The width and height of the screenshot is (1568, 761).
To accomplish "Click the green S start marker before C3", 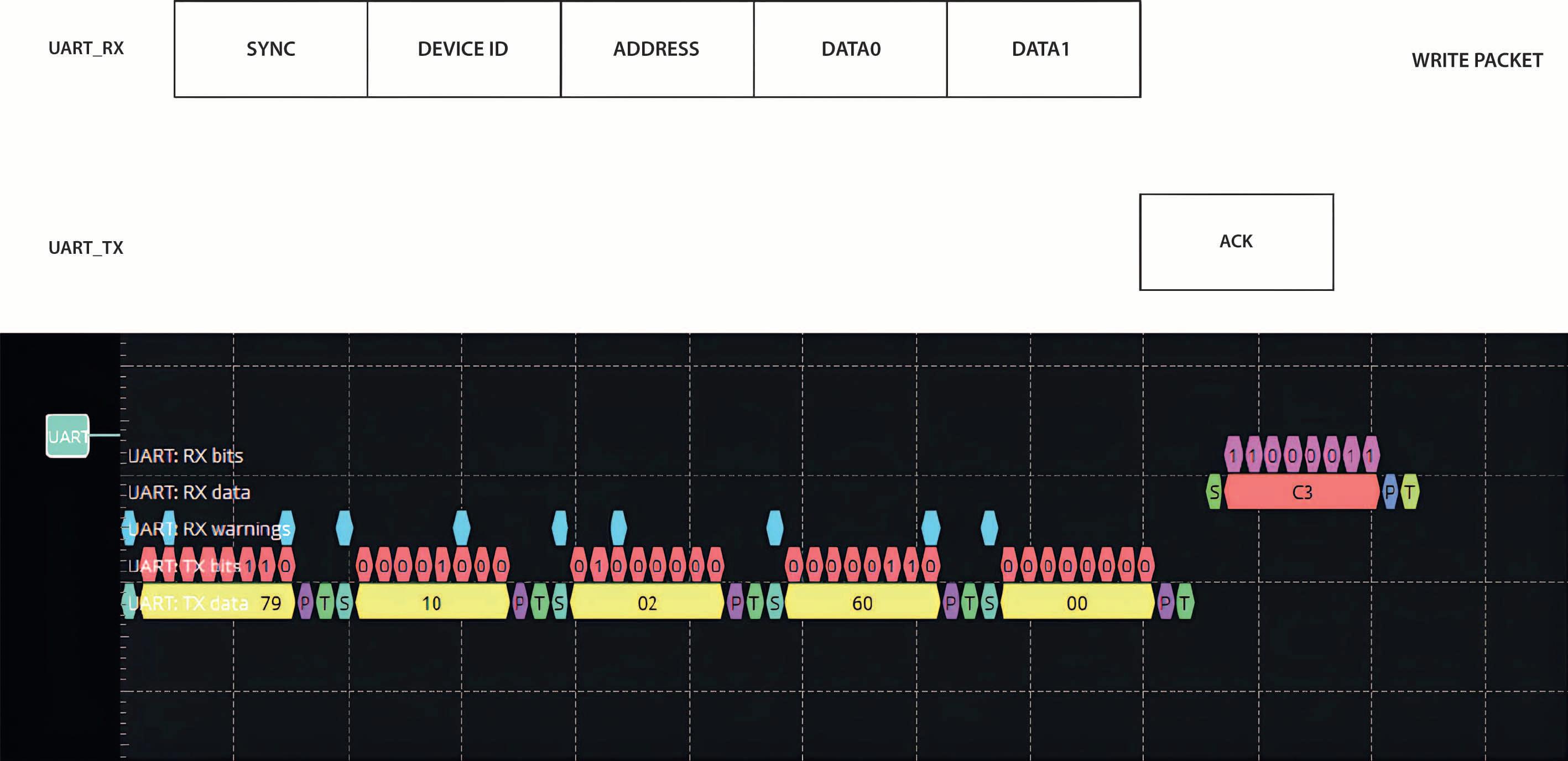I will 1213,492.
